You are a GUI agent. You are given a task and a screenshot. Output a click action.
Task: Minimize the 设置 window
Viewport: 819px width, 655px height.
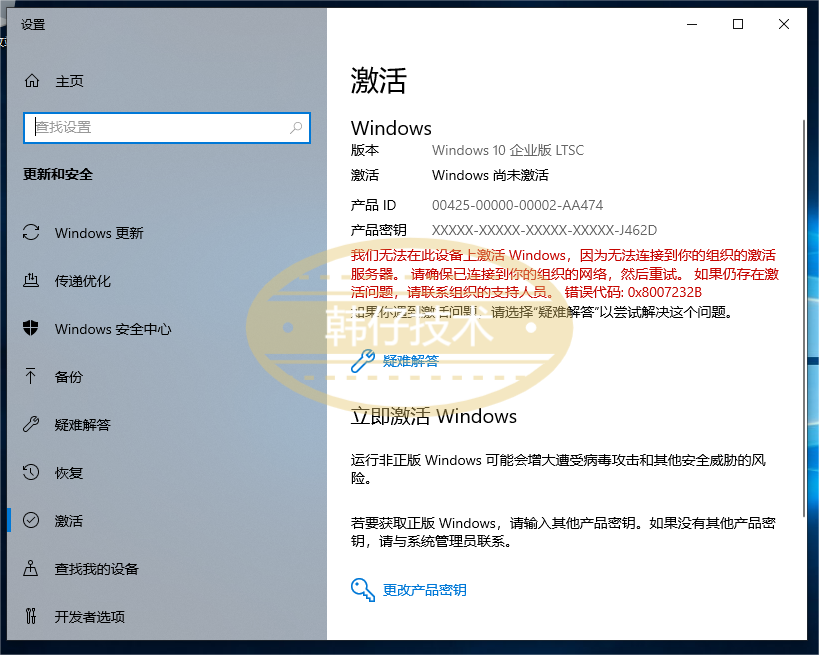pos(692,25)
